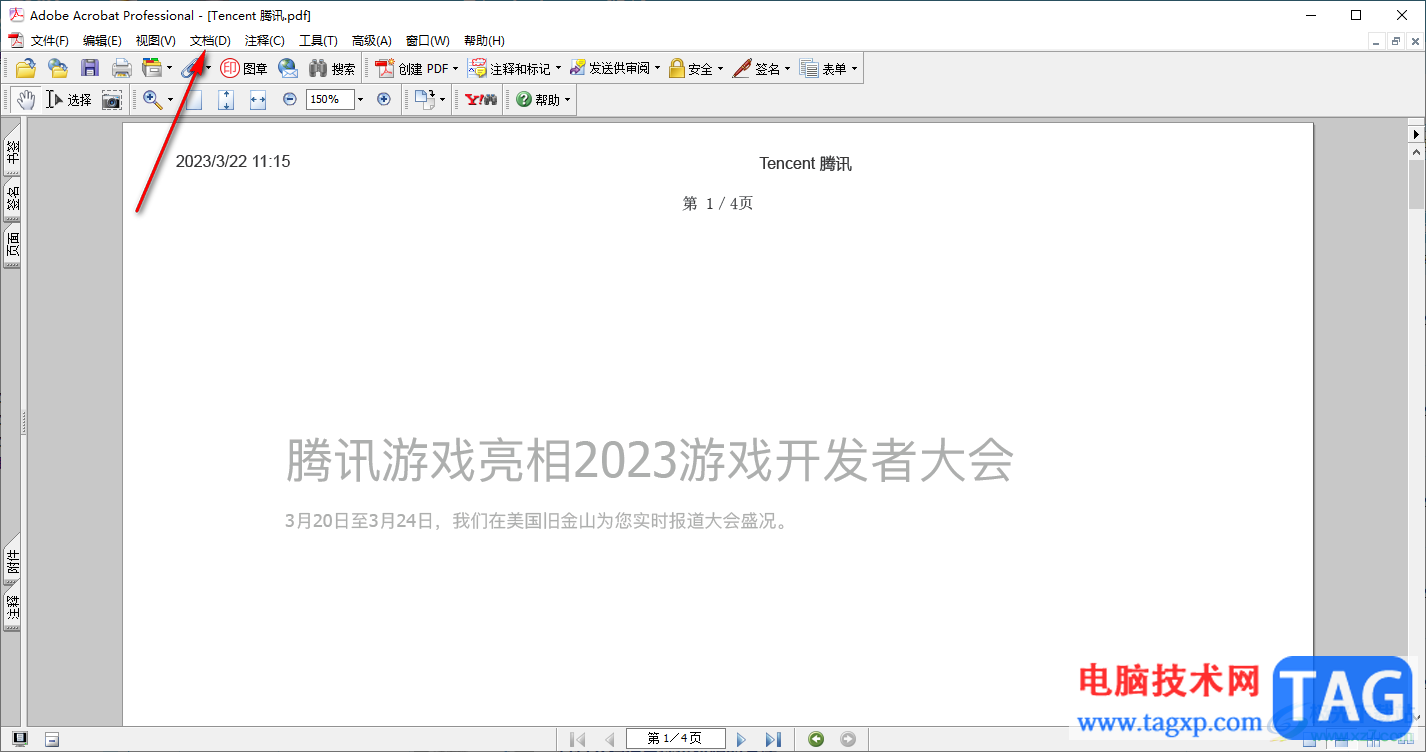Viewport: 1426px width, 752px height.
Task: Open the 文档(D) menu
Action: click(x=210, y=40)
